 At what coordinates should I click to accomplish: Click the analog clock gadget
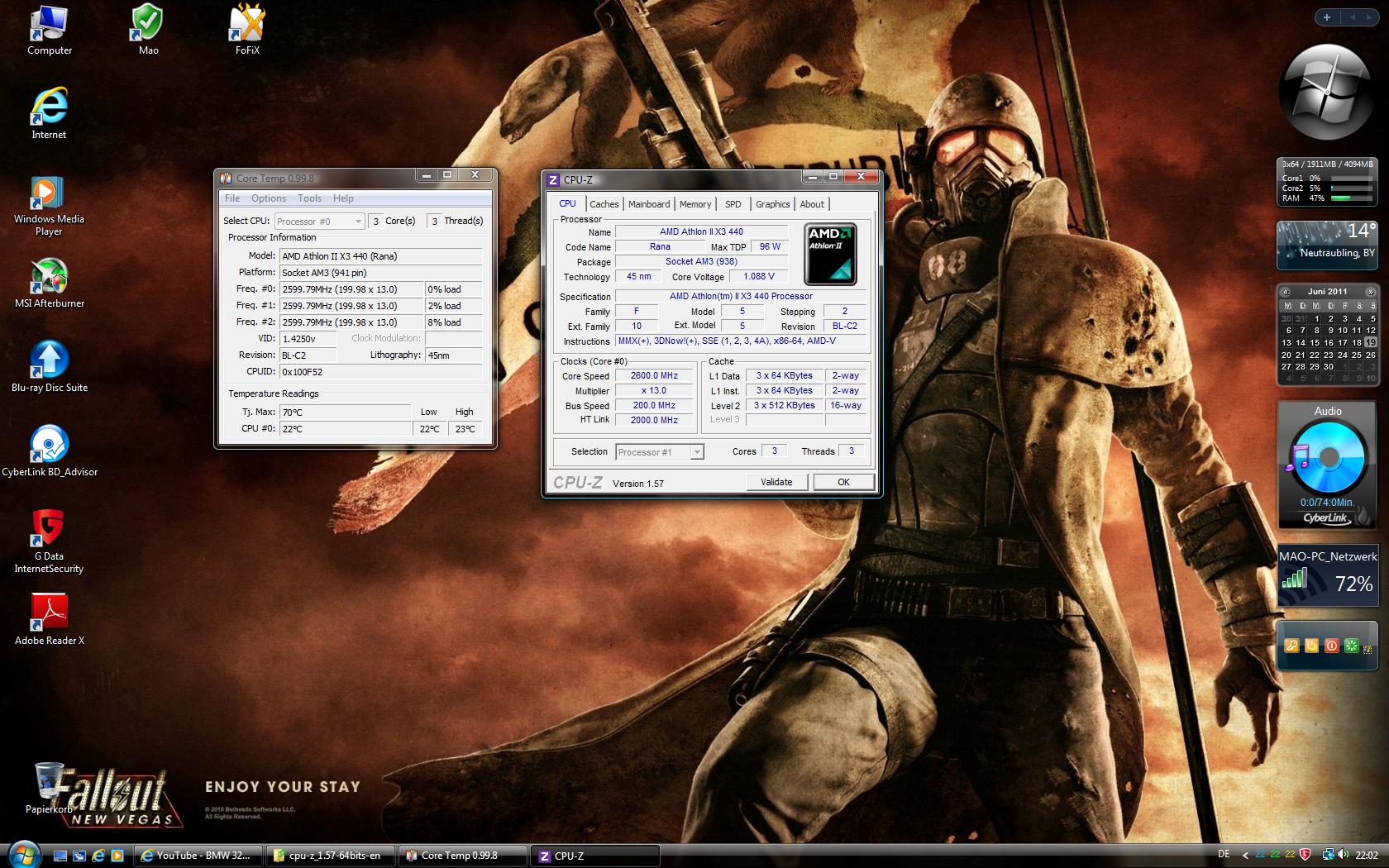point(1326,93)
